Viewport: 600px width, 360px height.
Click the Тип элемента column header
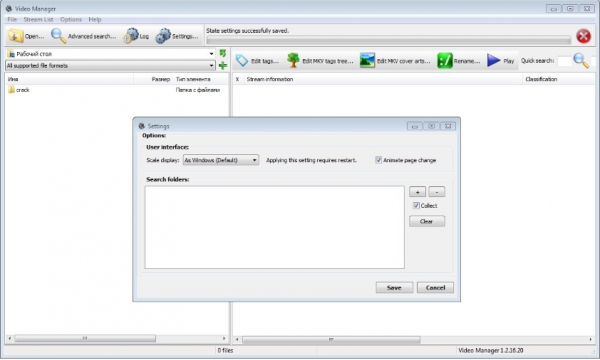tap(201, 79)
